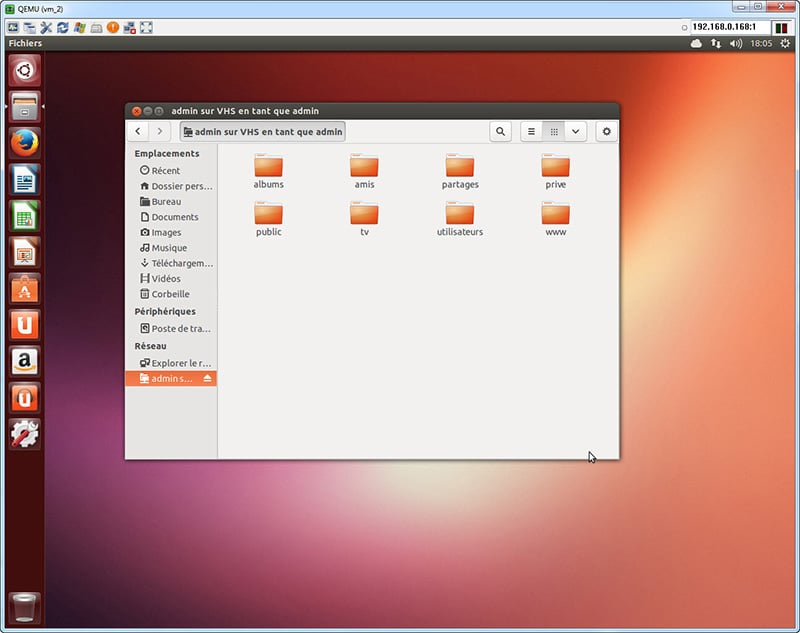Click the Fichiers menu in top panel
800x633 pixels.
25,43
